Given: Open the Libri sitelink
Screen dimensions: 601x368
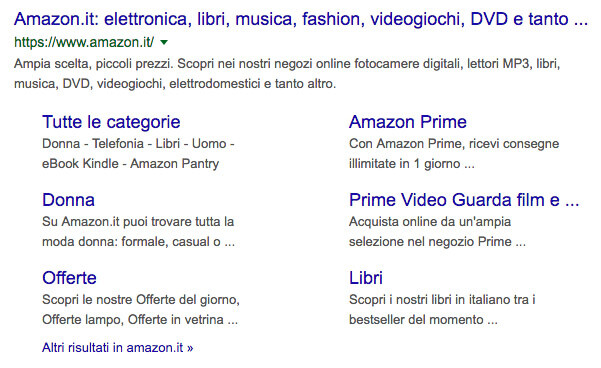Looking at the screenshot, I should 366,278.
